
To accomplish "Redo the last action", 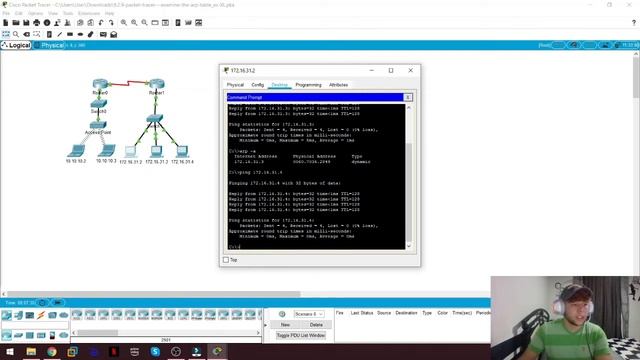I will [111, 23].
